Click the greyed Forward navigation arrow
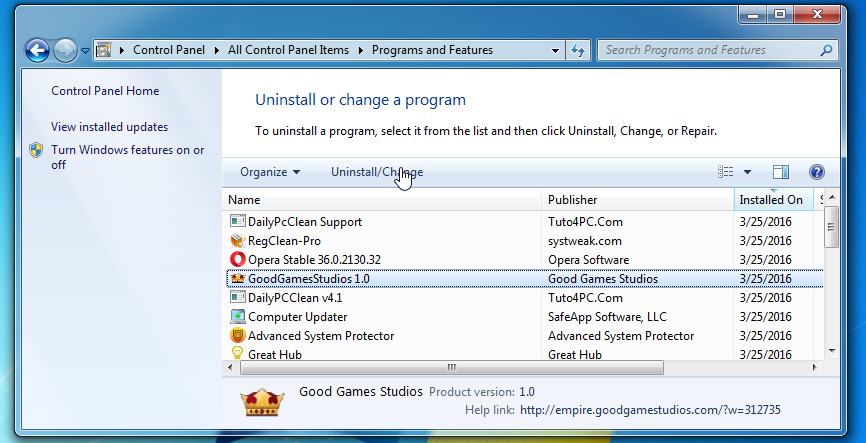 65,51
